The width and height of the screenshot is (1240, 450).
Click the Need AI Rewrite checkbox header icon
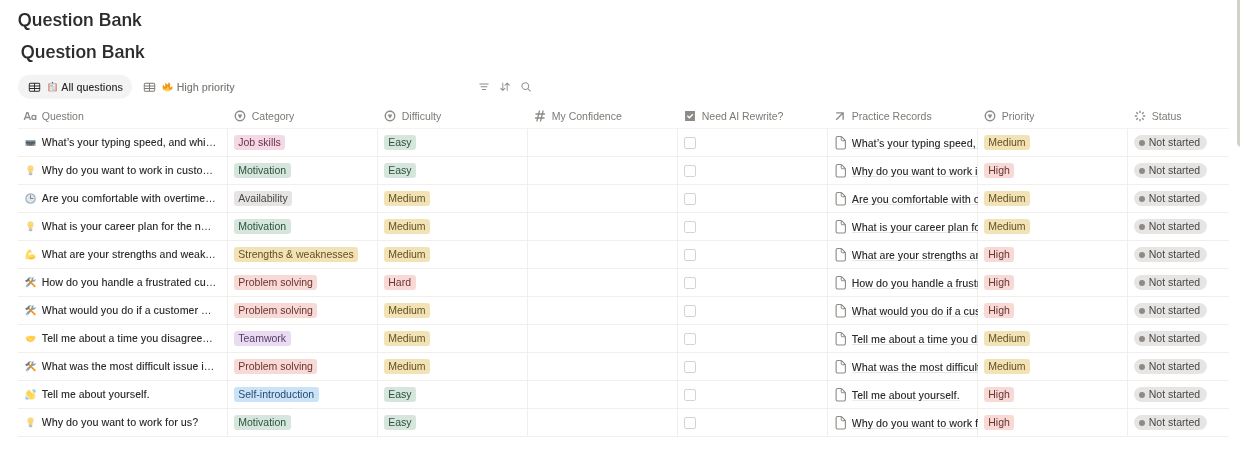(690, 116)
